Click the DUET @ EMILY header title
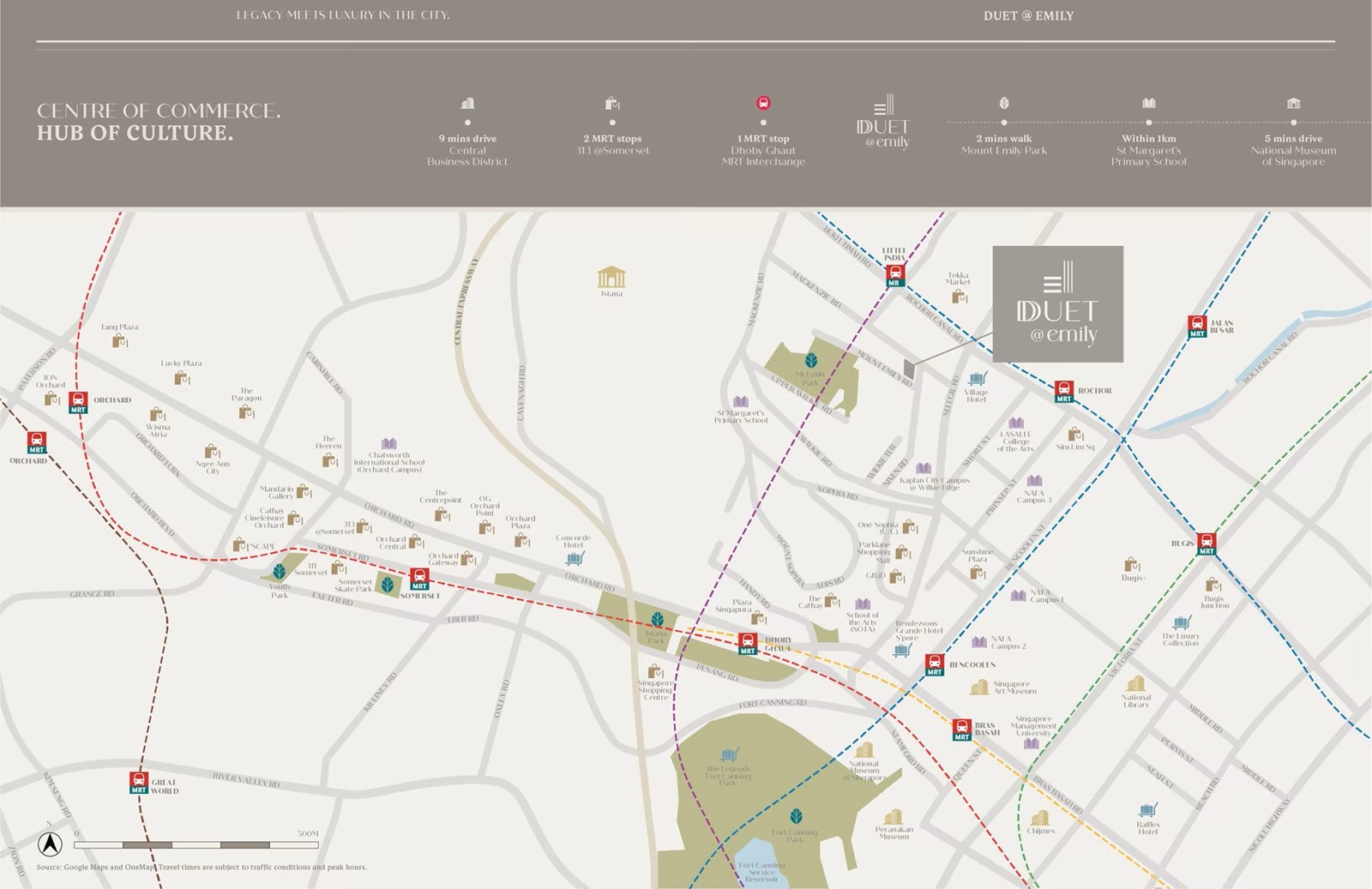 1028,15
